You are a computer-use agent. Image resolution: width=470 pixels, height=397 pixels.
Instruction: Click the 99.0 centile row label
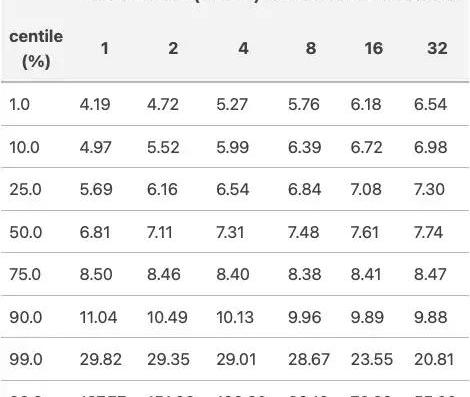coord(26,360)
